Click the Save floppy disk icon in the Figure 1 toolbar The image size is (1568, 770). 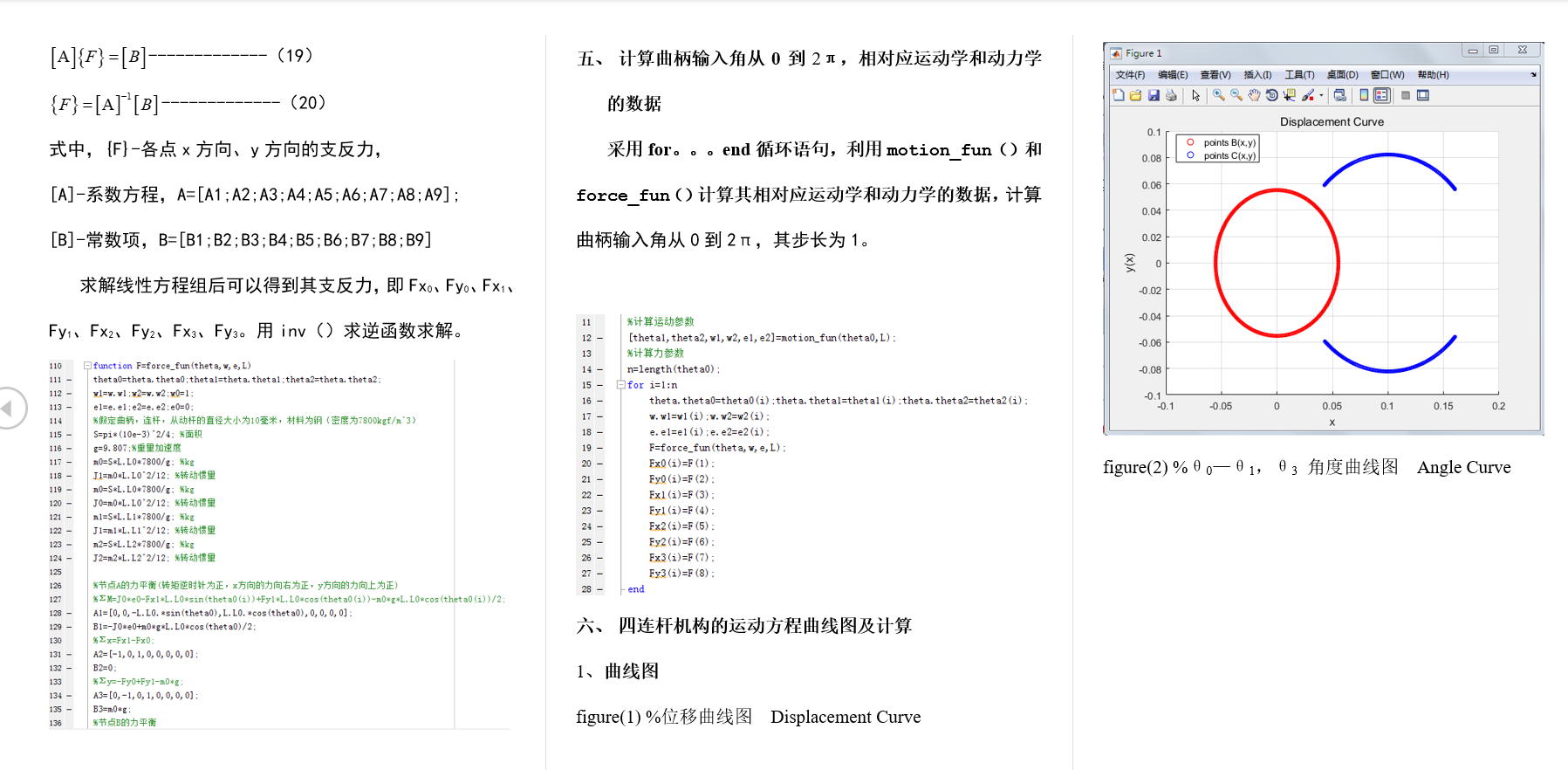(1154, 95)
